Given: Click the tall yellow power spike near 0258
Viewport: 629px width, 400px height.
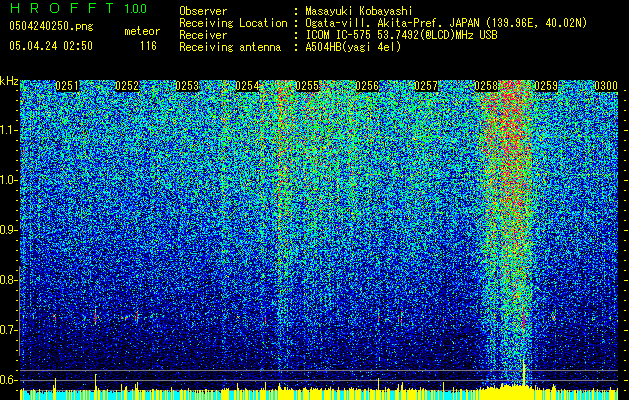Looking at the screenshot, I should (523, 372).
